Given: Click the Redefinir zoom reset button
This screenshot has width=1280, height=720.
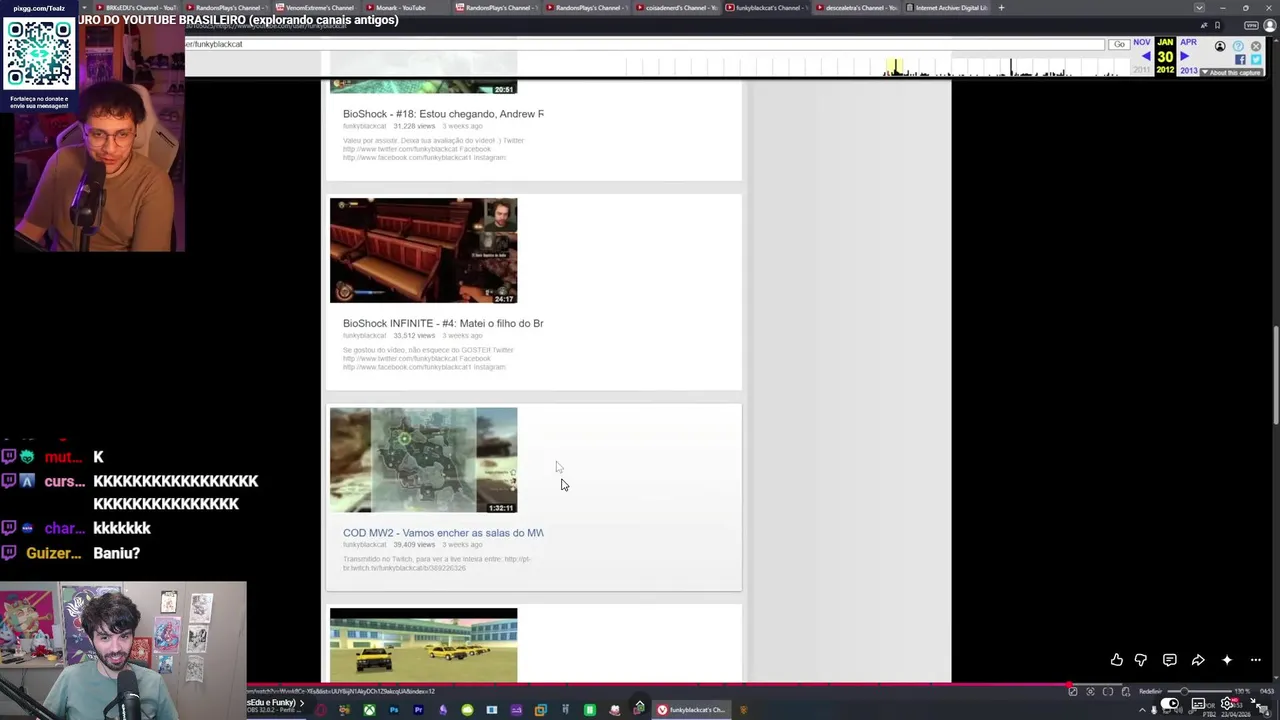Looking at the screenshot, I should 1151,692.
